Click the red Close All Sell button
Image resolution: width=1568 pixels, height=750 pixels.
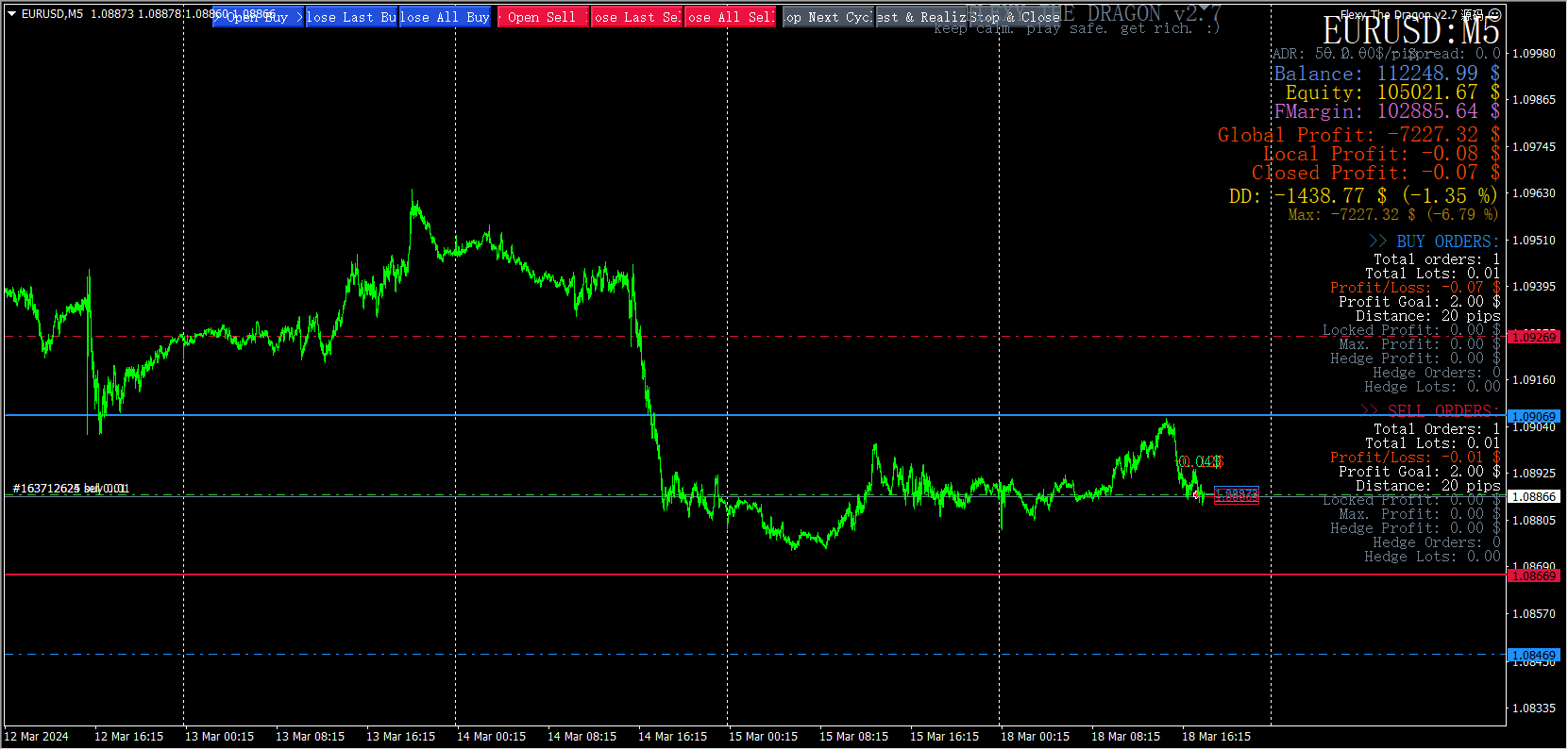click(730, 18)
